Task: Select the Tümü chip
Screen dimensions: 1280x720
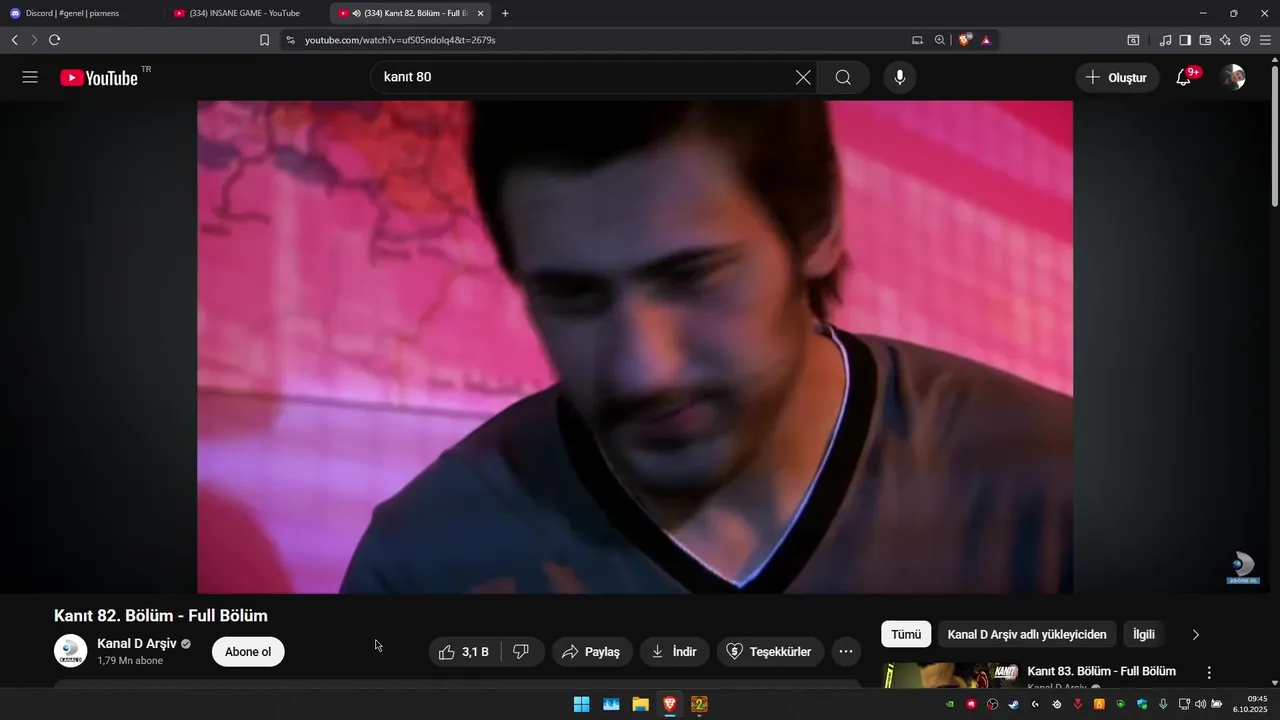Action: [906, 634]
